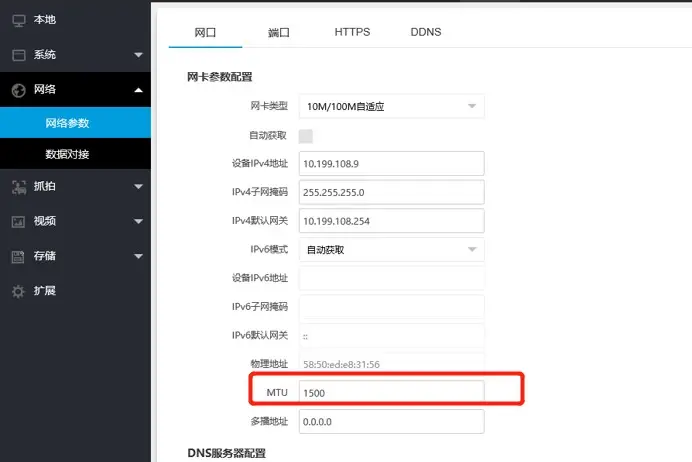Switch to the 端口 tab
Image resolution: width=692 pixels, height=462 pixels.
point(279,32)
